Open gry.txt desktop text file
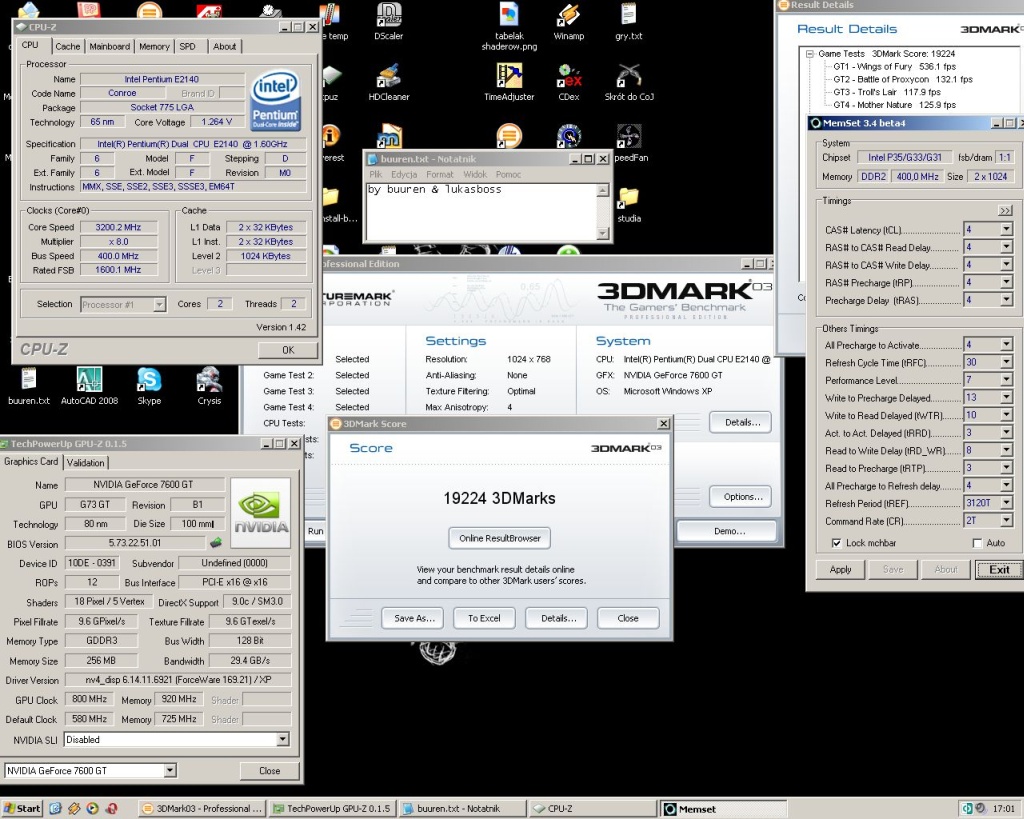 [628, 20]
